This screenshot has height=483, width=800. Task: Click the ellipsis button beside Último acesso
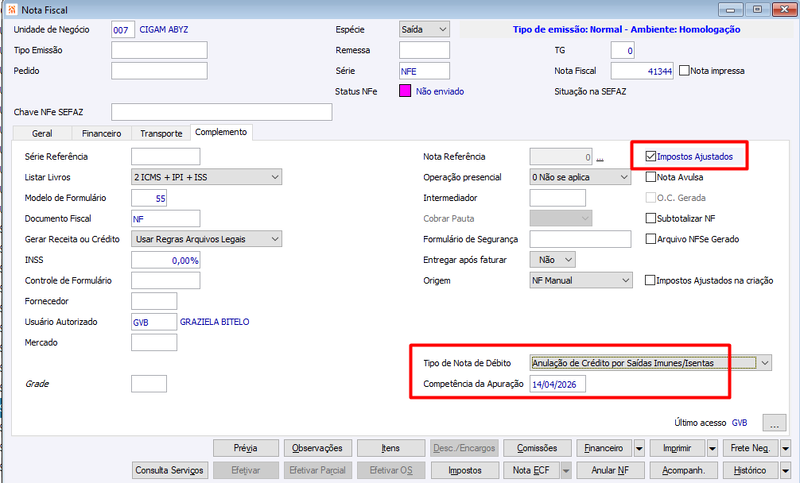point(774,423)
